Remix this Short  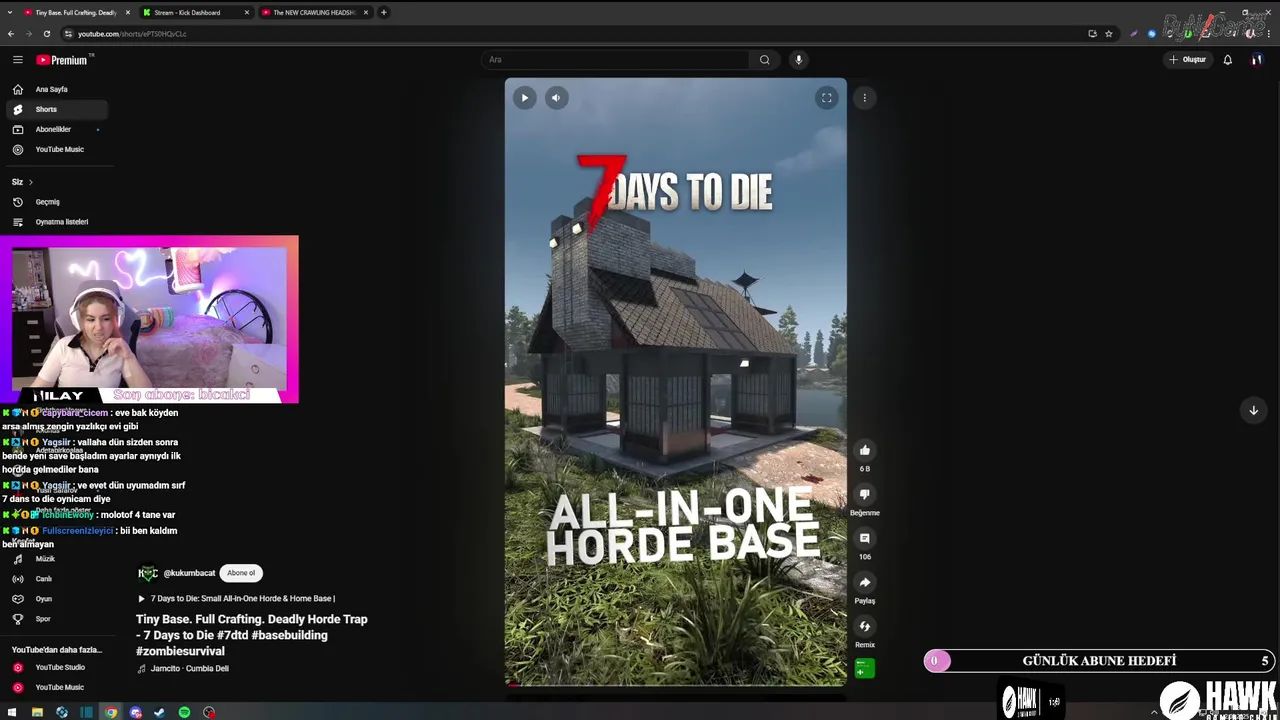click(x=865, y=626)
